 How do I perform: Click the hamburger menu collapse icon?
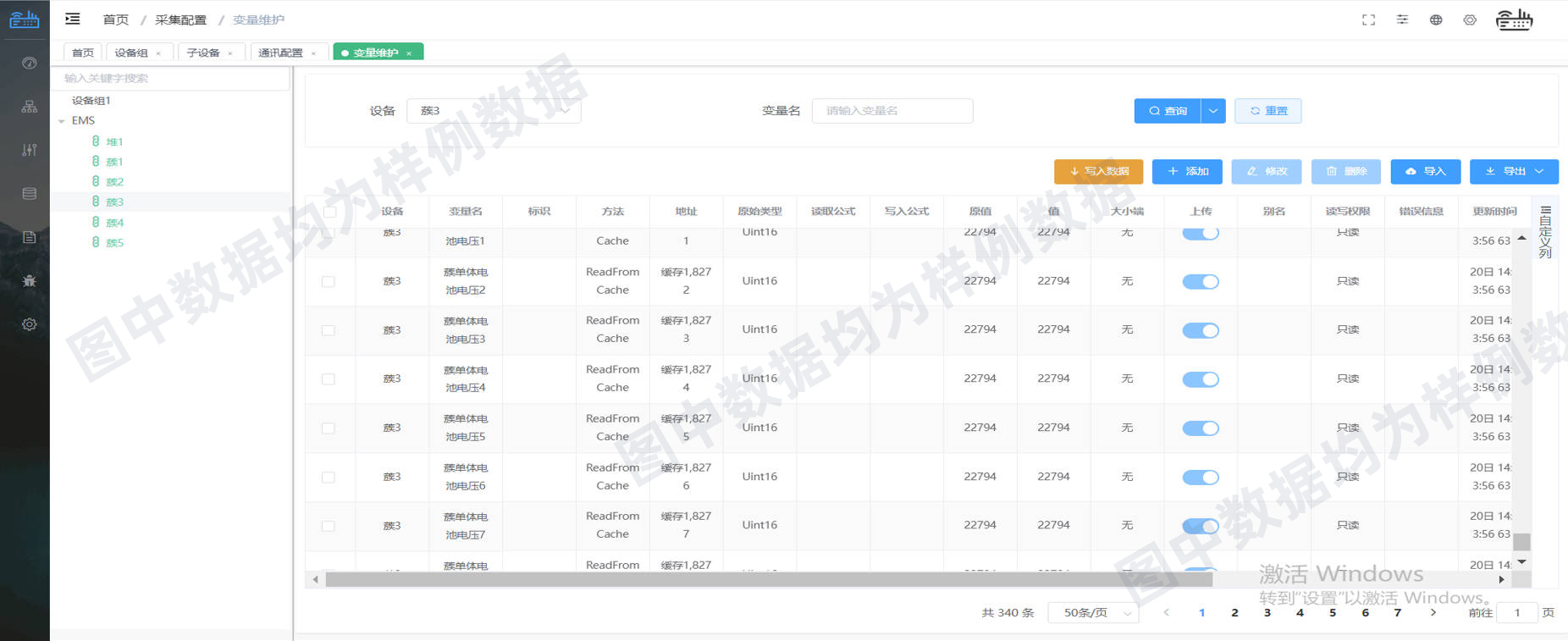(73, 19)
